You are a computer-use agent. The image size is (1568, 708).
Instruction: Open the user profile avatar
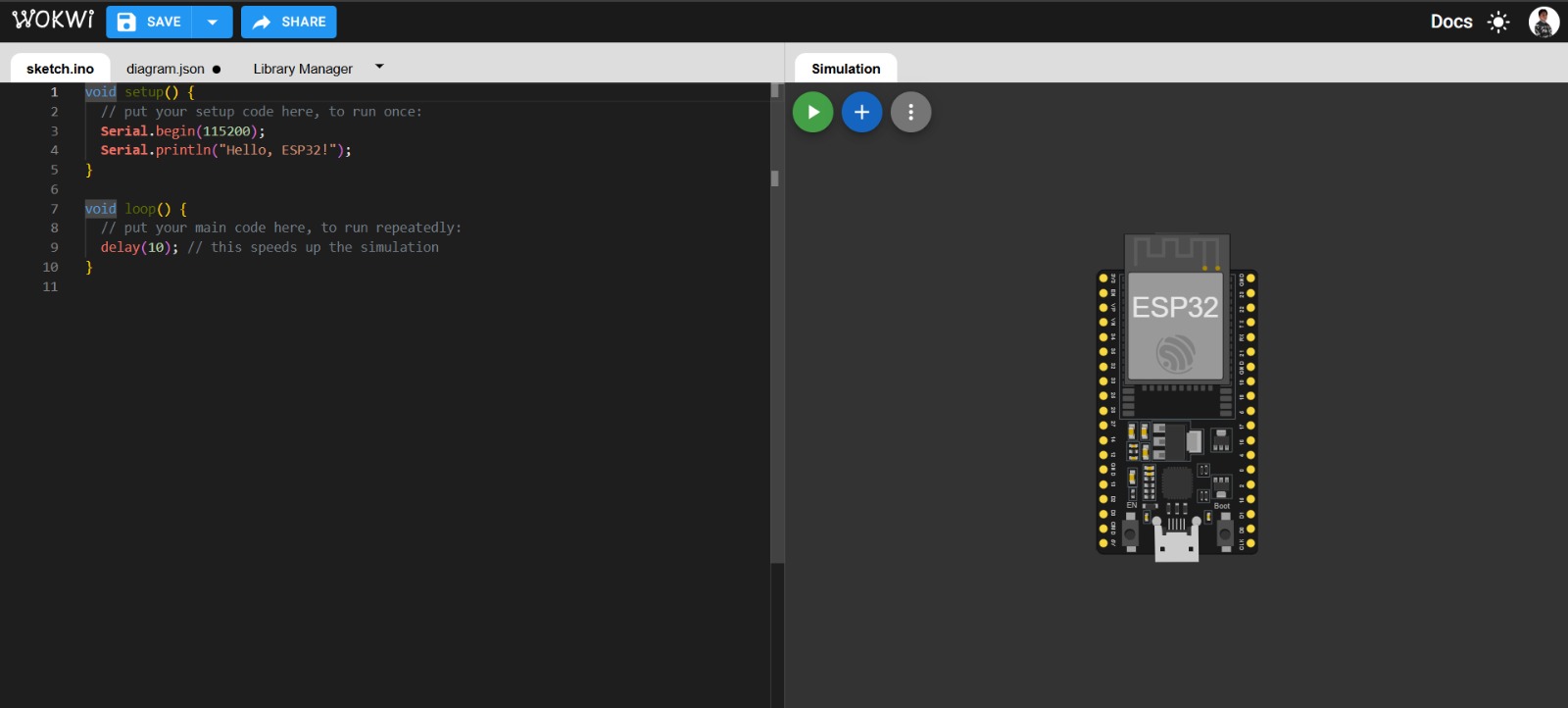click(x=1543, y=22)
